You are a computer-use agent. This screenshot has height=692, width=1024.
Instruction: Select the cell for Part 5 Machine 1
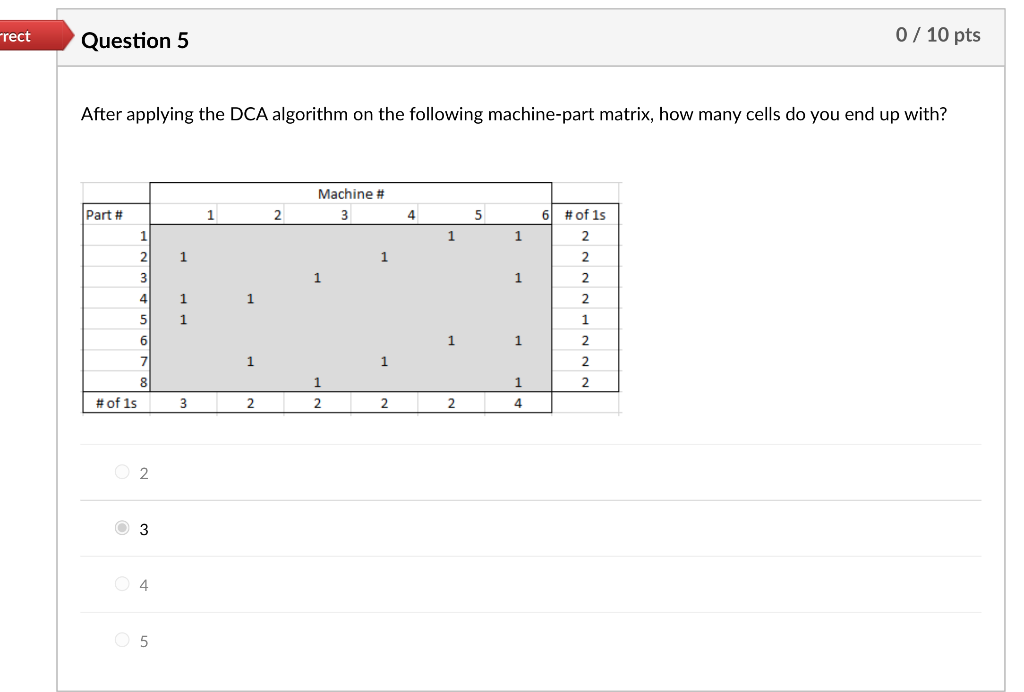pyautogui.click(x=183, y=320)
